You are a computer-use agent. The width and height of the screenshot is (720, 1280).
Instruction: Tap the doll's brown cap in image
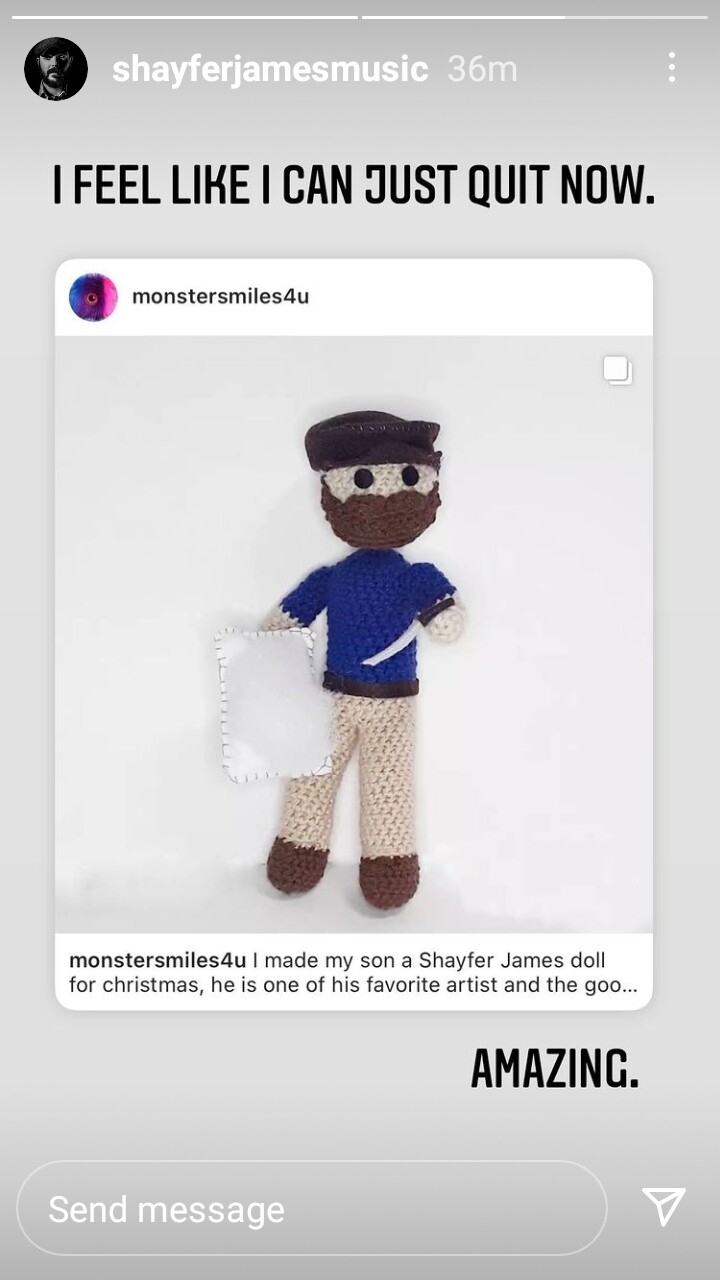(x=373, y=440)
